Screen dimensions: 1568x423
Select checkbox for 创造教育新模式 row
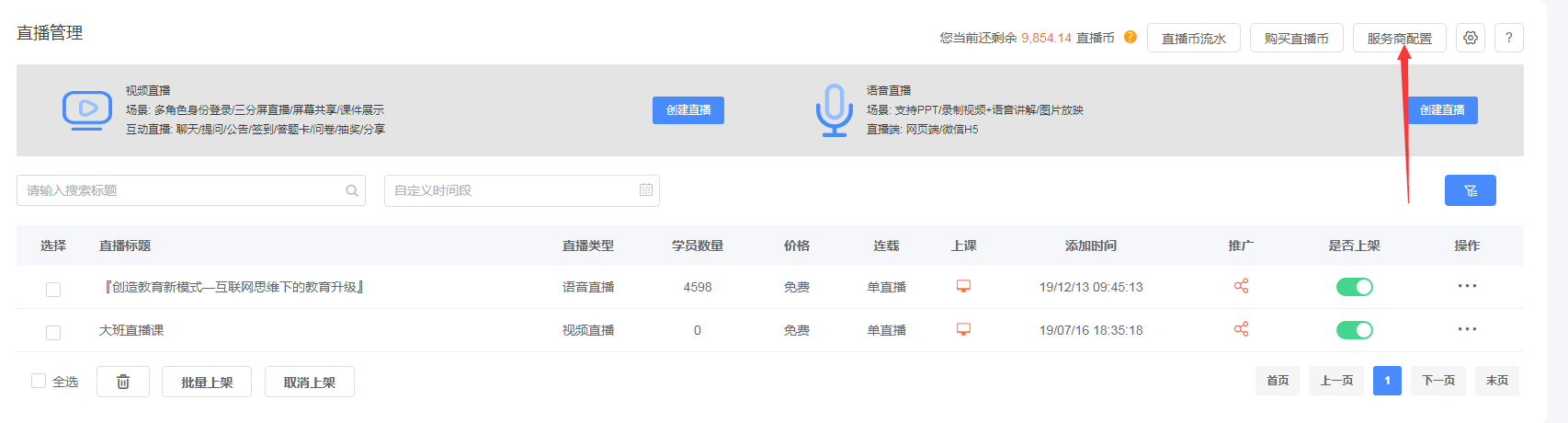(x=53, y=289)
